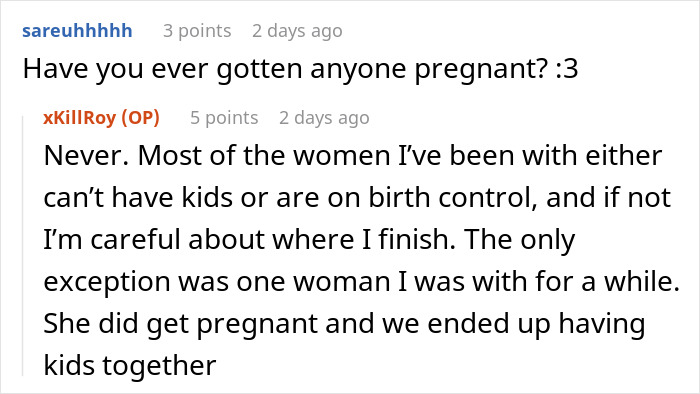Click 'can't have kids' in the reply
Image resolution: width=700 pixels, height=394 pixels.
click(138, 197)
